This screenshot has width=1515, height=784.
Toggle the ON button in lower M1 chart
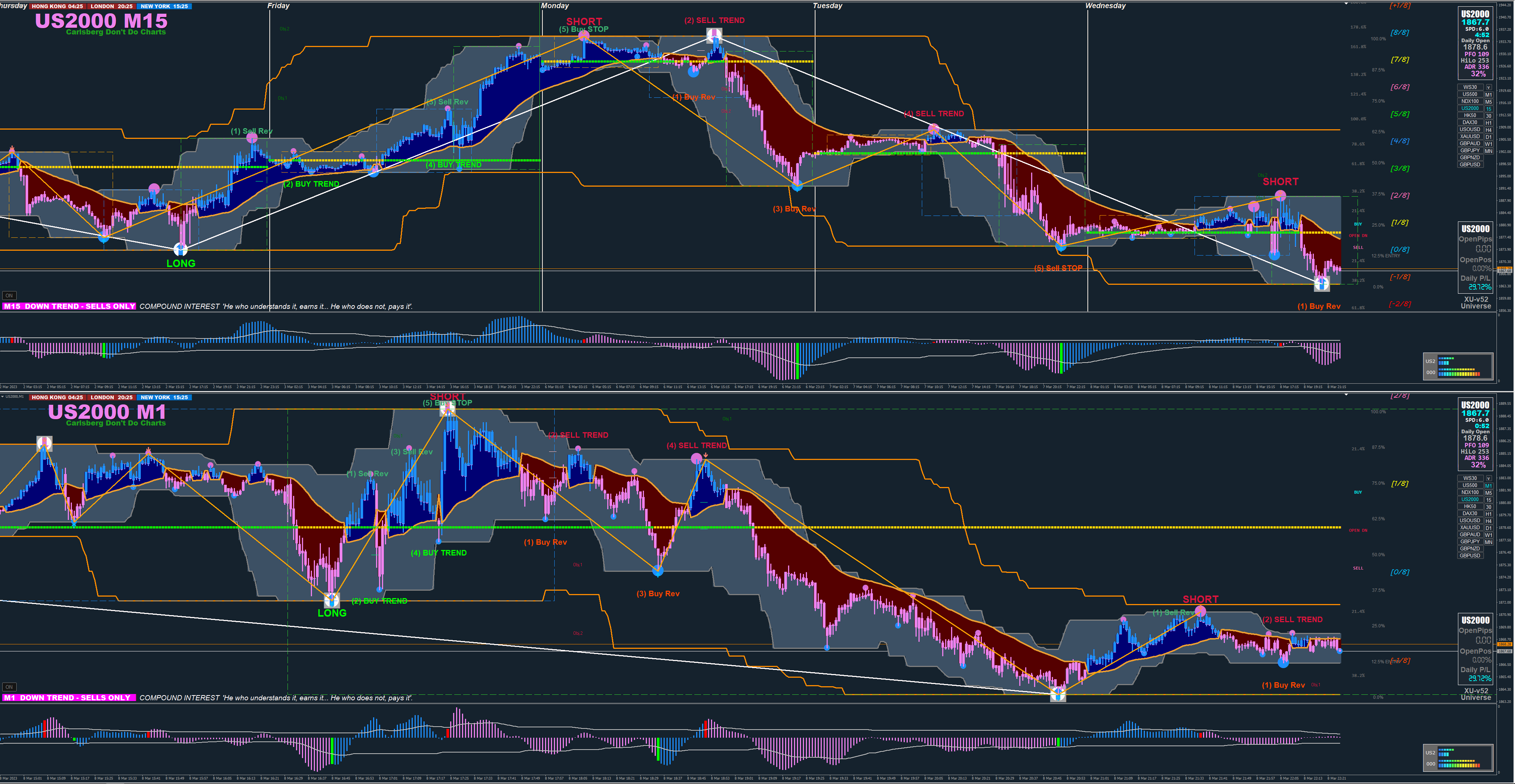point(9,687)
